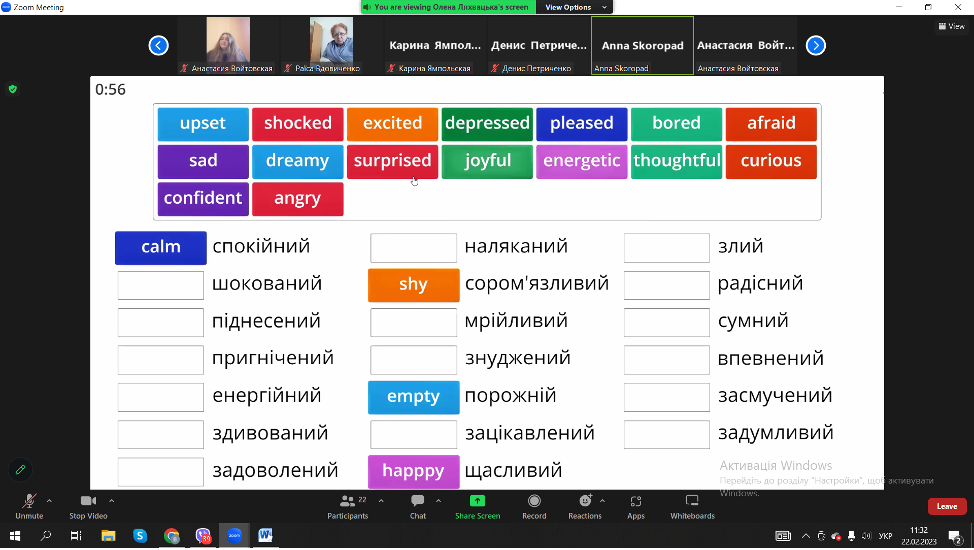Viewport: 974px width, 550px height.
Task: Leave the meeting
Action: [x=946, y=507]
